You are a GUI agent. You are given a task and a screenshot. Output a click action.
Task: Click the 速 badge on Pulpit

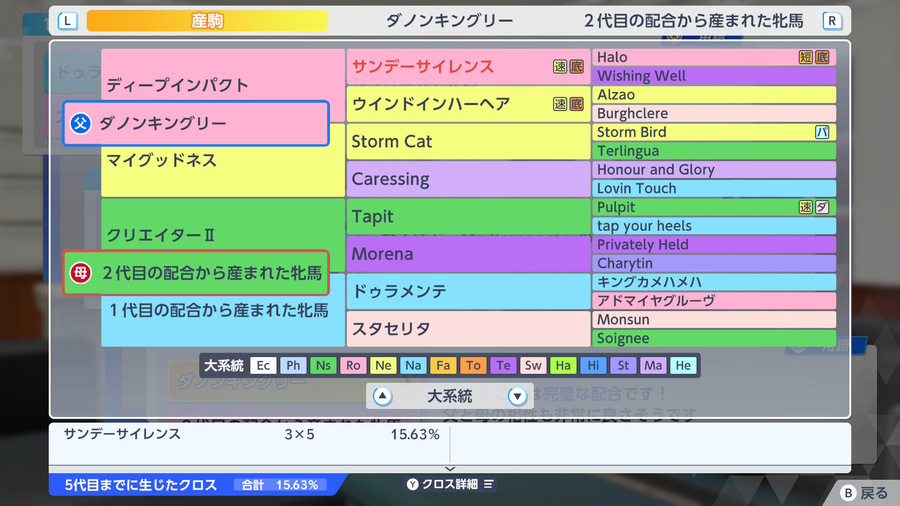pos(806,207)
